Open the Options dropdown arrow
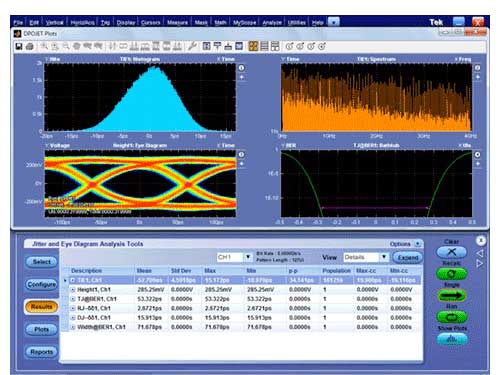500x375 pixels. [x=417, y=244]
